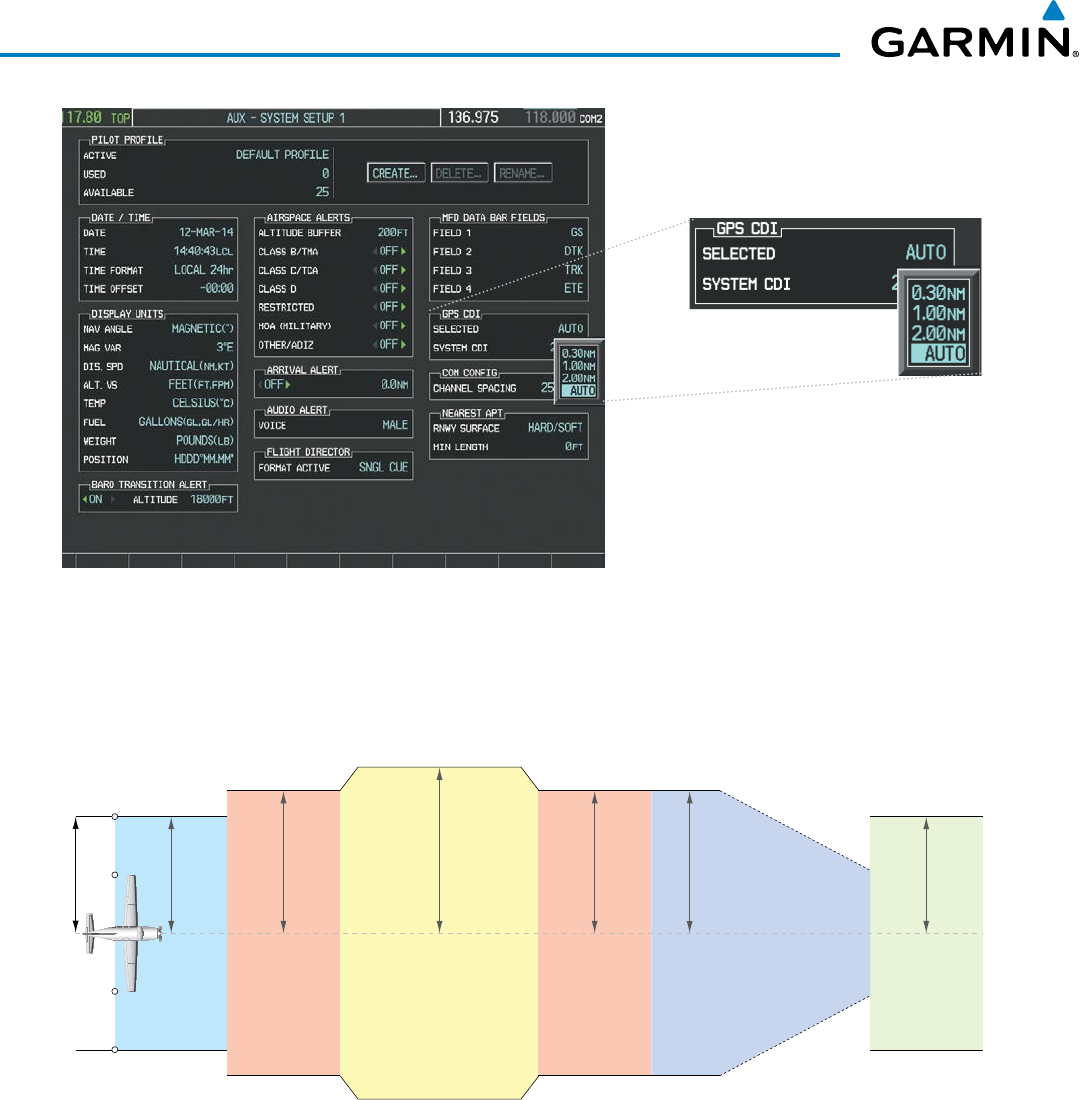
Task: Select TIME OFFSET value -00:00
Action: point(217,288)
